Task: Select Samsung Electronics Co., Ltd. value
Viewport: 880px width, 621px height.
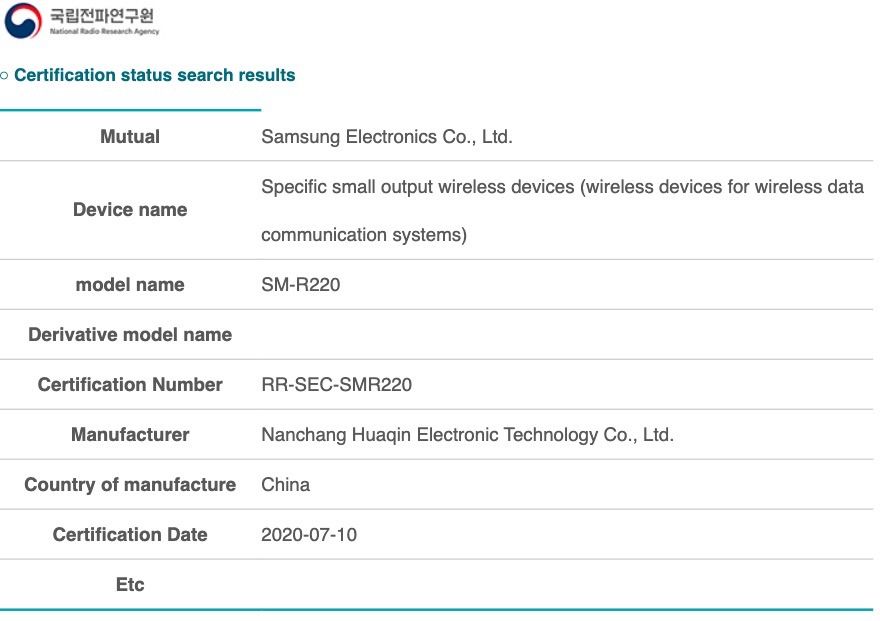Action: coord(387,136)
